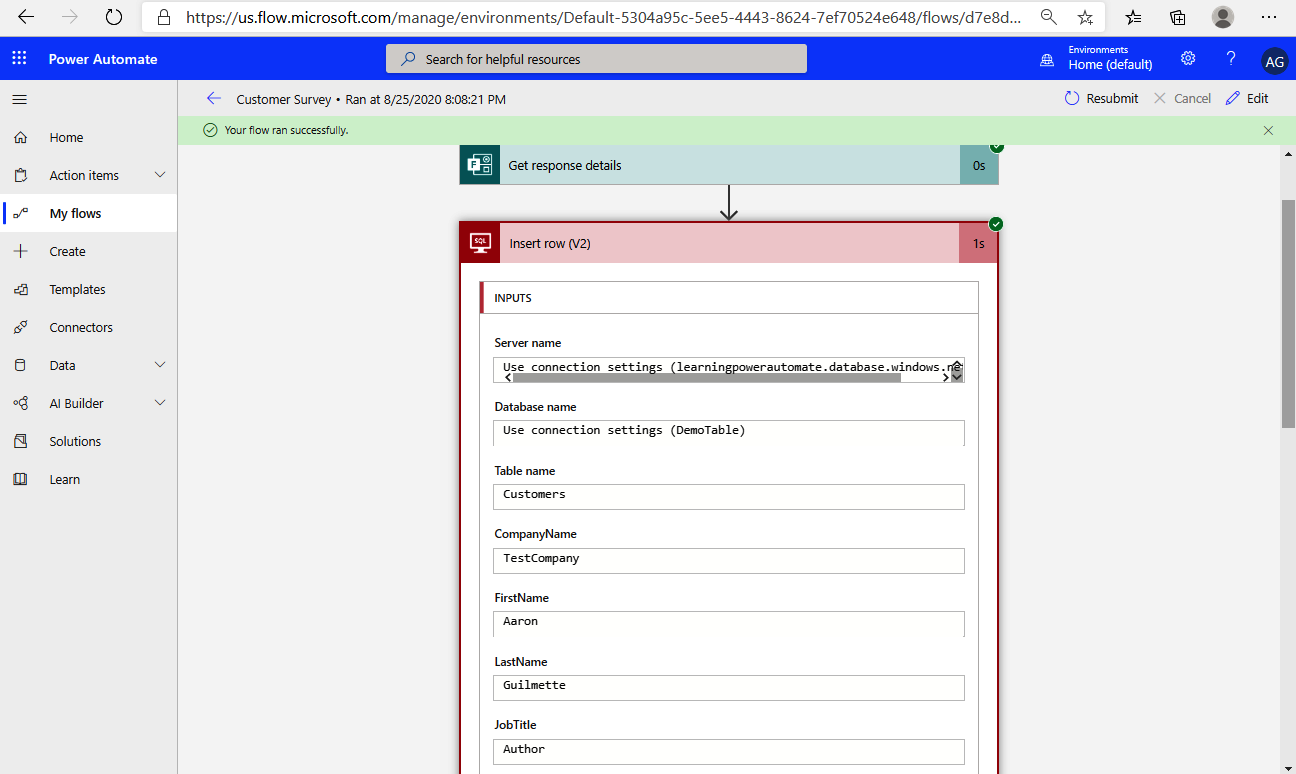Click the Action items clipboard icon
The image size is (1296, 774).
pyautogui.click(x=21, y=176)
